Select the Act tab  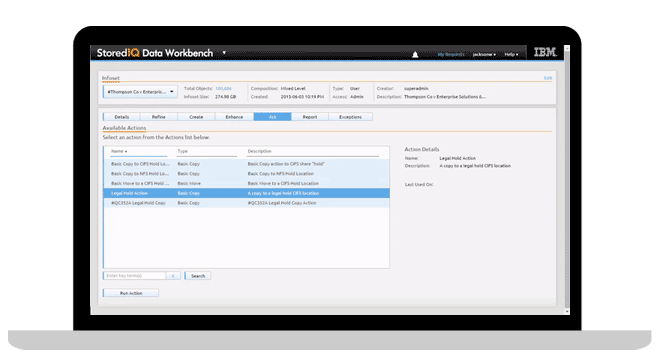272,117
